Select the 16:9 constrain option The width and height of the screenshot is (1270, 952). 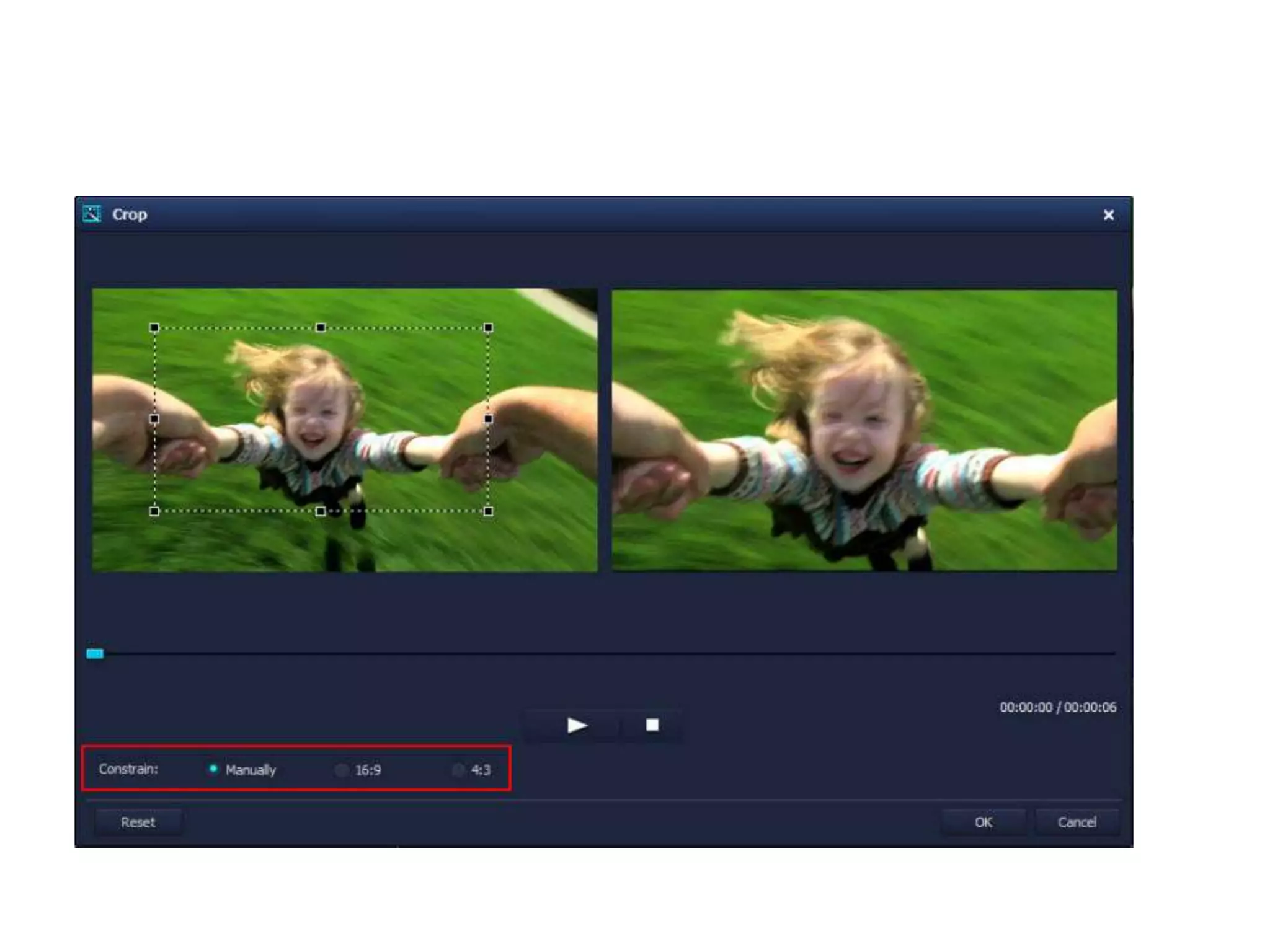point(342,770)
